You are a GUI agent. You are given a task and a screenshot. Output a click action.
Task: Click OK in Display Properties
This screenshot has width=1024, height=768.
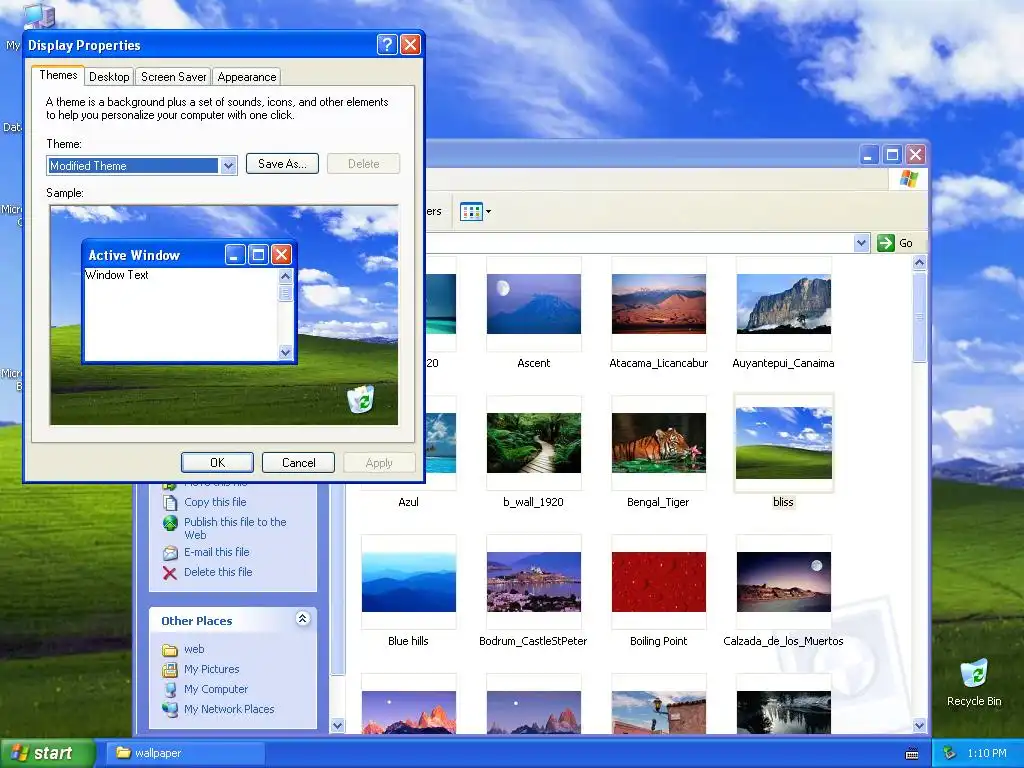[x=217, y=462]
